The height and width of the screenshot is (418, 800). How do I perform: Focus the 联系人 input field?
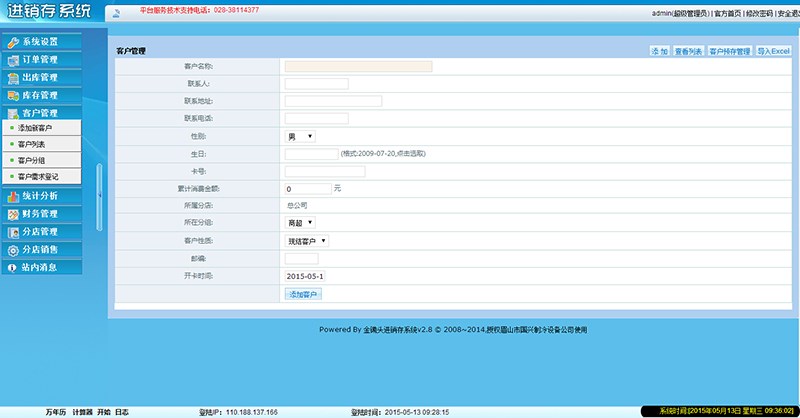coord(317,84)
